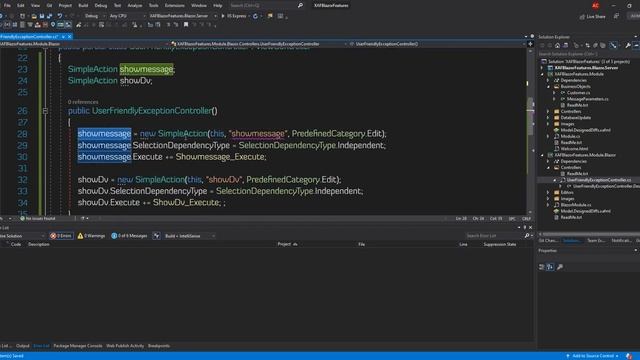
Task: Sort Error List by Description column
Action: click(39, 244)
